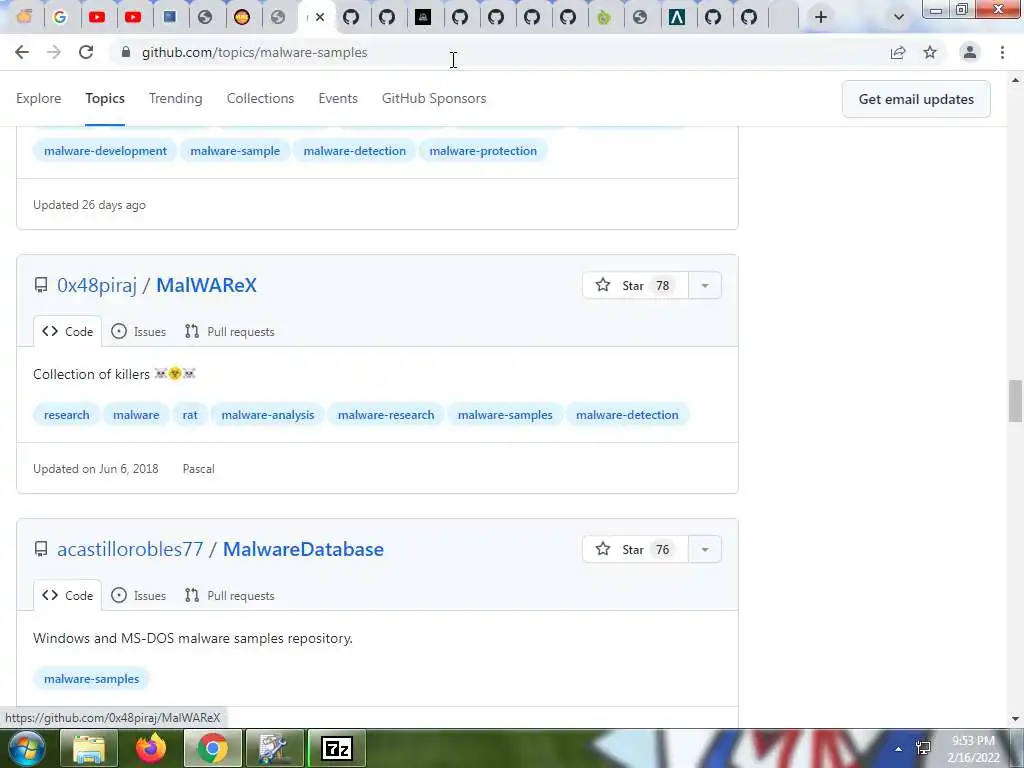Screen dimensions: 1024x768
Task: Open the malware-development topic tag
Action: (105, 151)
